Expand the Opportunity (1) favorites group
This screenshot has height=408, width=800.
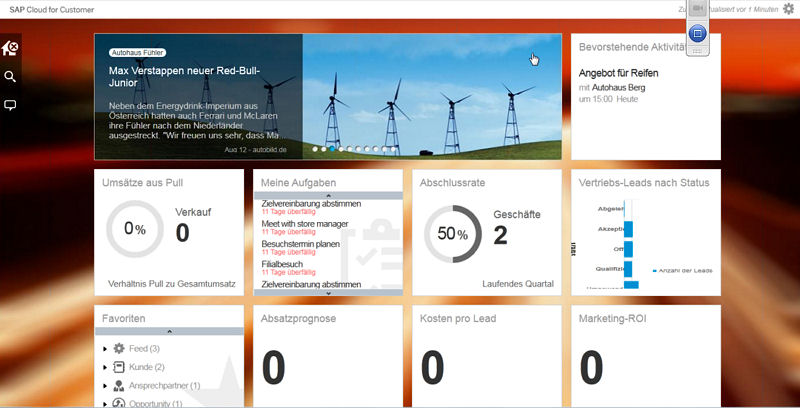coord(105,403)
